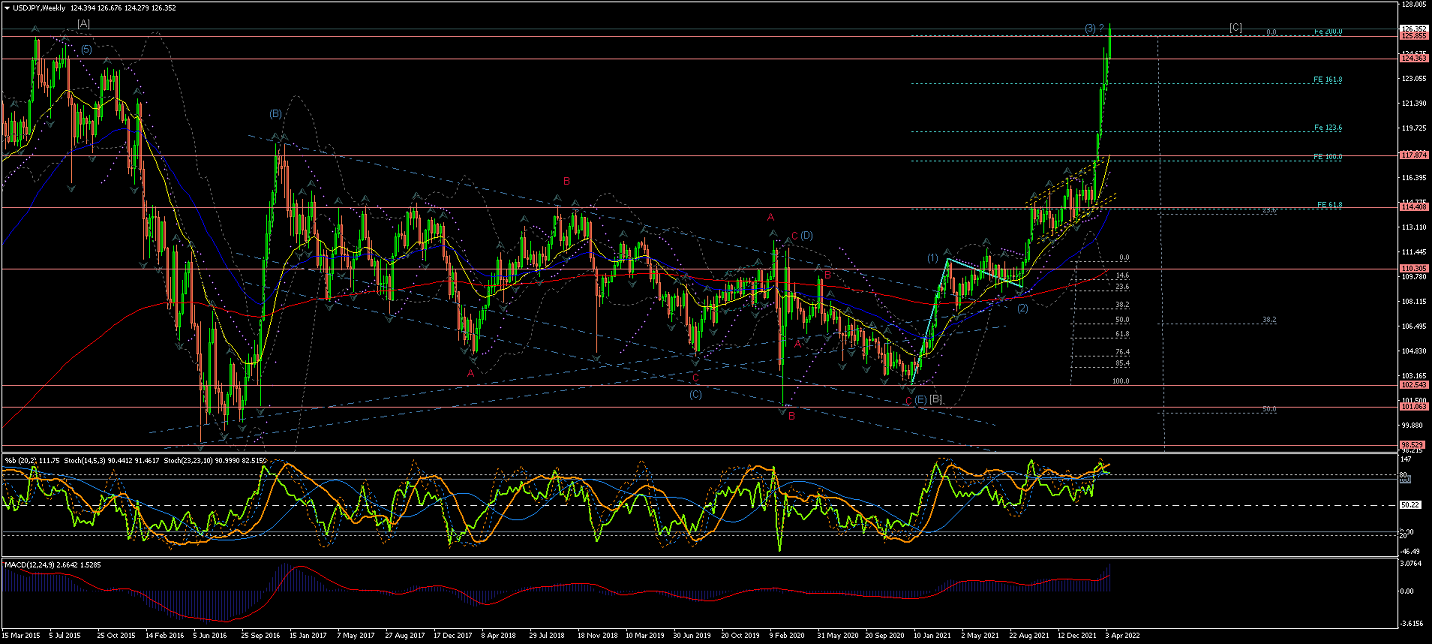This screenshot has height=644, width=1432.
Task: Click the 50.22 oscillator scale value
Action: [1411, 505]
